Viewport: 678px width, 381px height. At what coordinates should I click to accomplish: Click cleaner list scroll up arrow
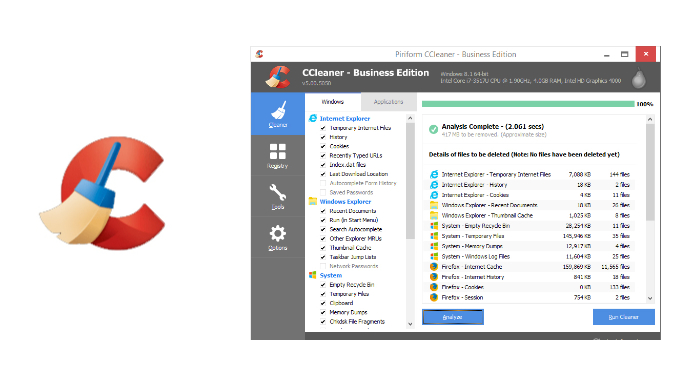pos(410,118)
